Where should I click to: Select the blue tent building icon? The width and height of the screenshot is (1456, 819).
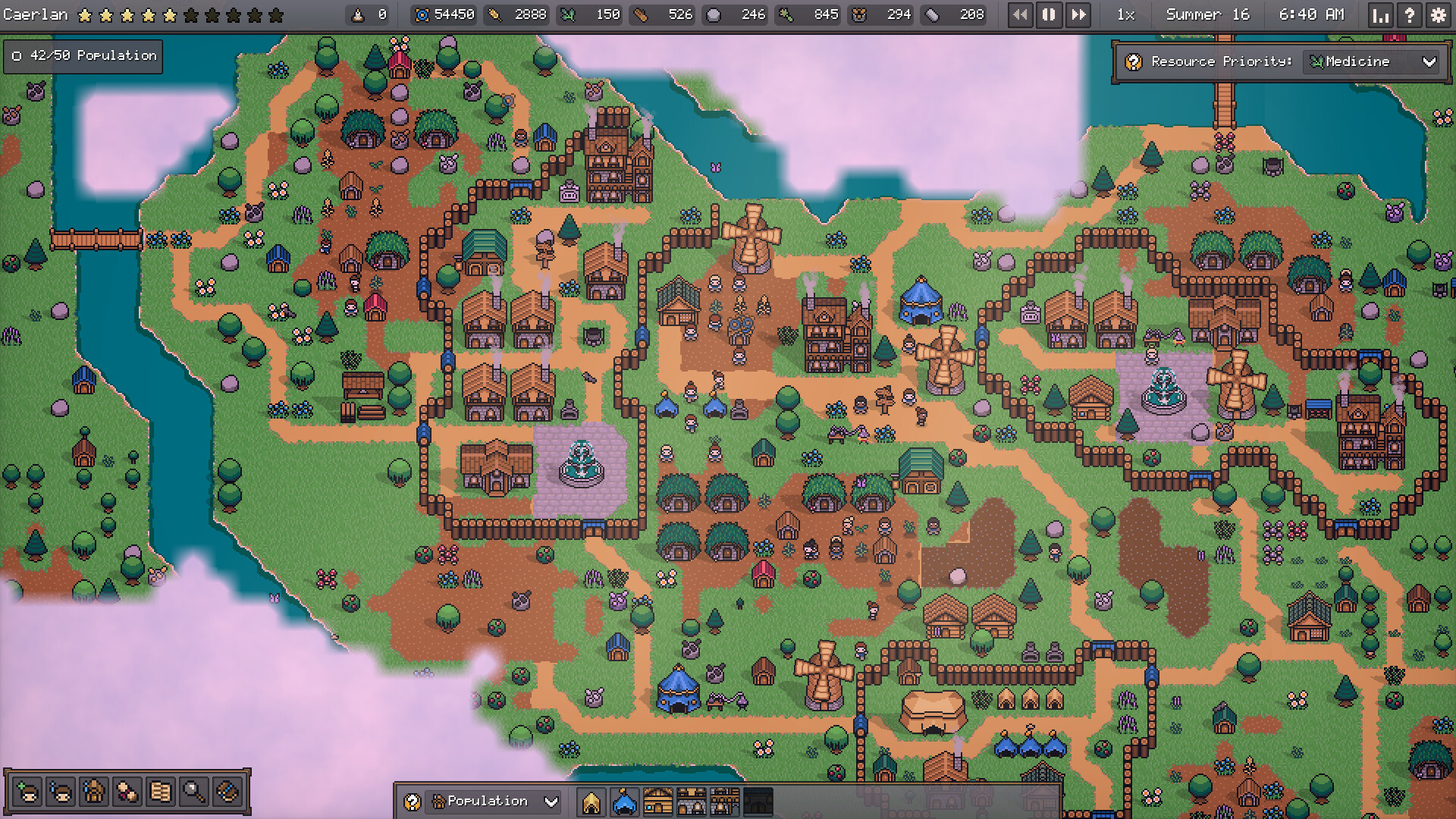click(624, 802)
